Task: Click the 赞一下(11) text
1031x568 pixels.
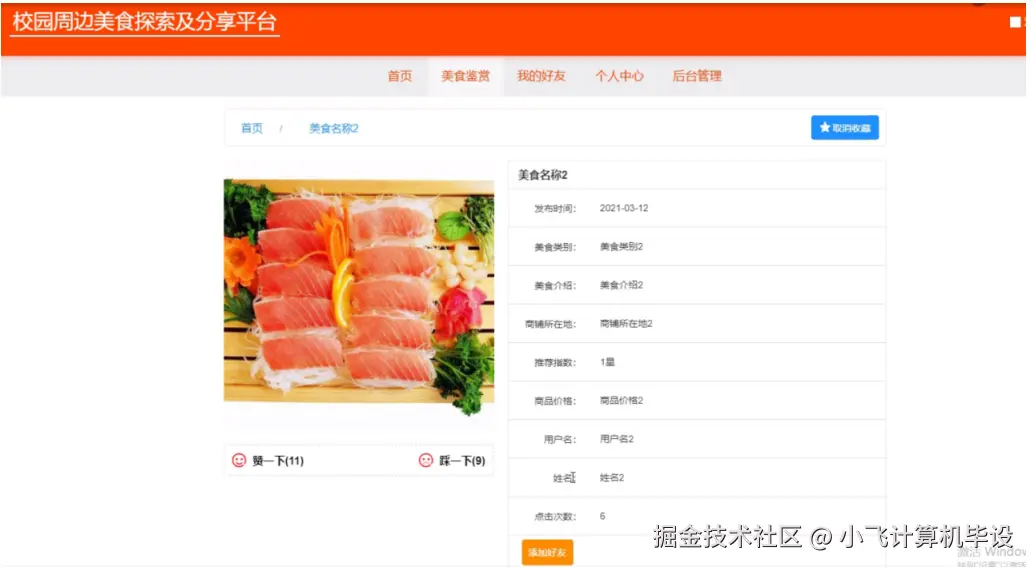Action: [278, 461]
